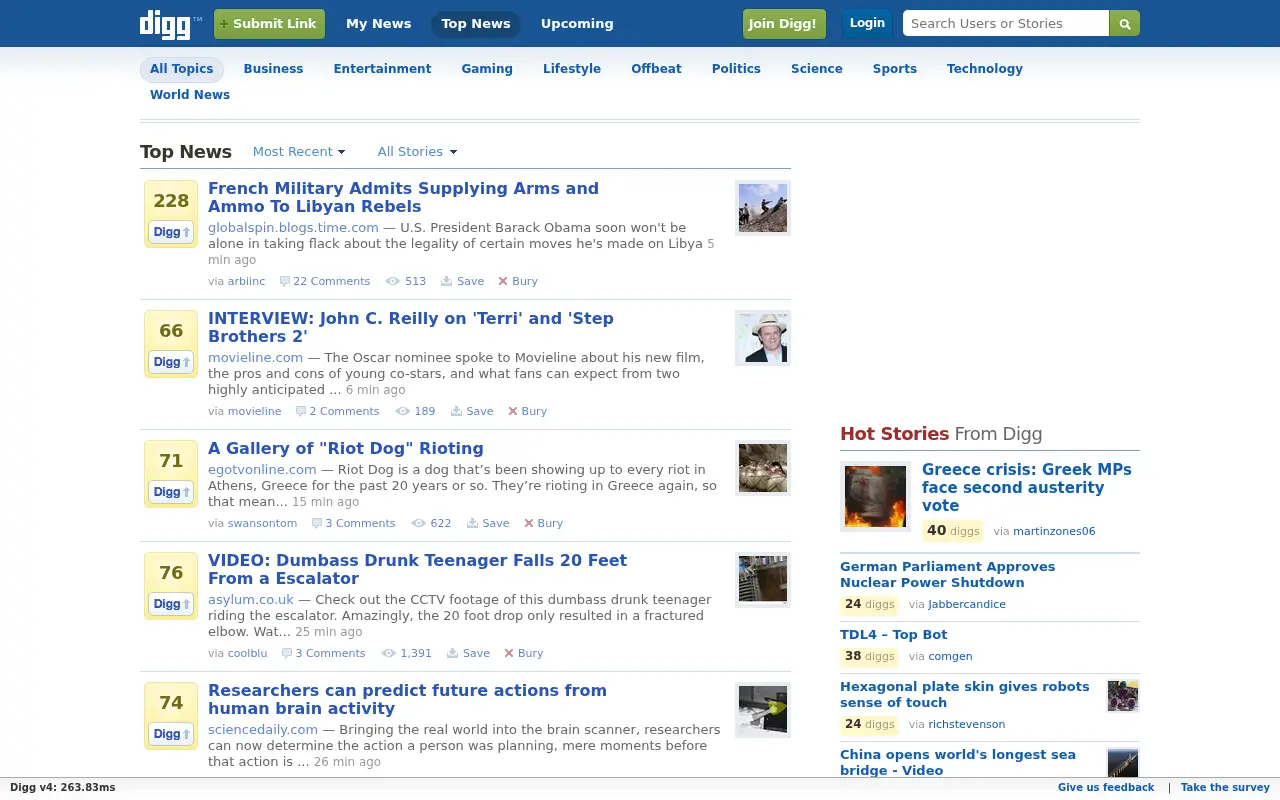Click views eye icon showing 189

click(x=403, y=411)
